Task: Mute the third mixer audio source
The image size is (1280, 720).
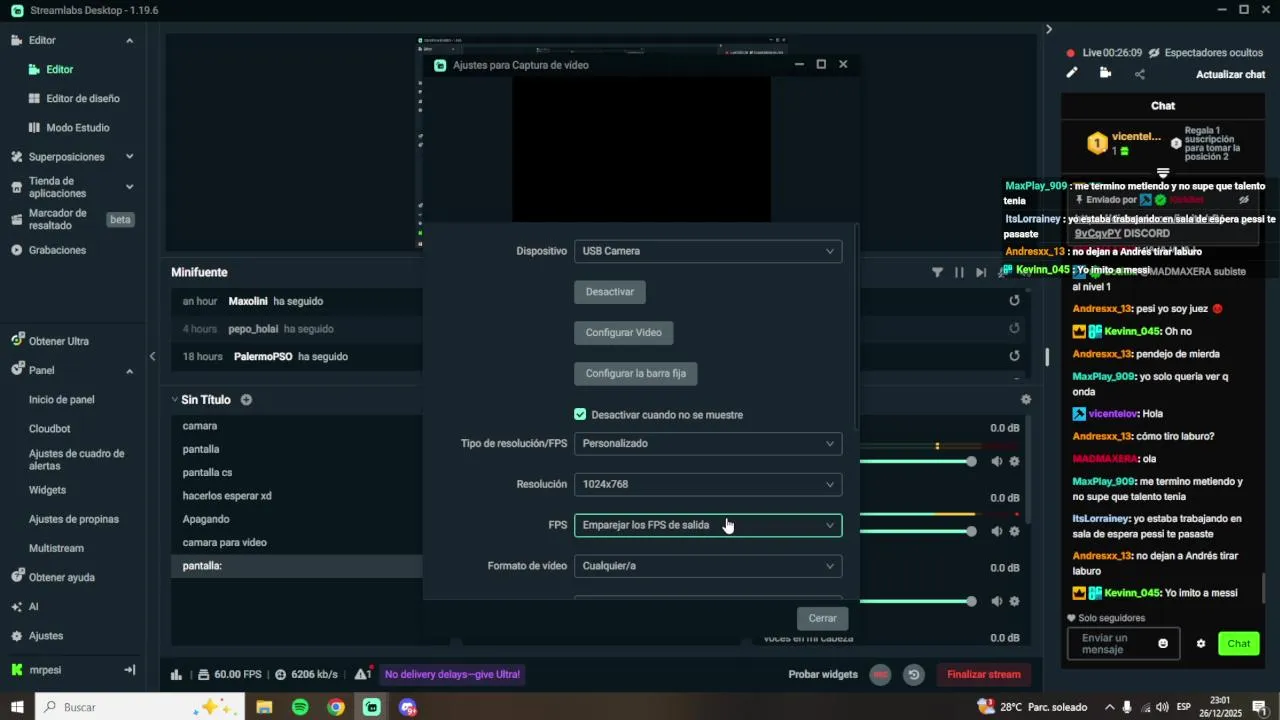Action: click(996, 601)
